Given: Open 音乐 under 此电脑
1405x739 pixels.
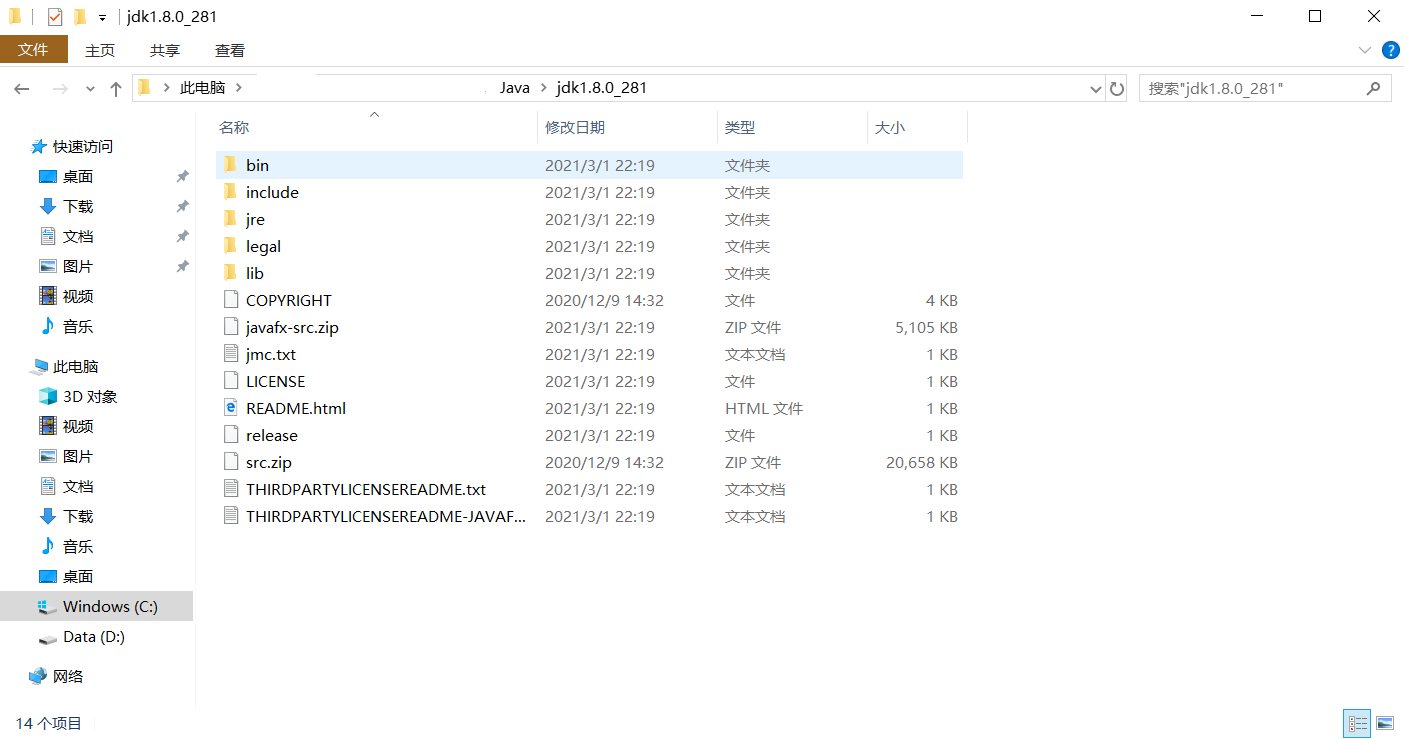Looking at the screenshot, I should pos(77,547).
